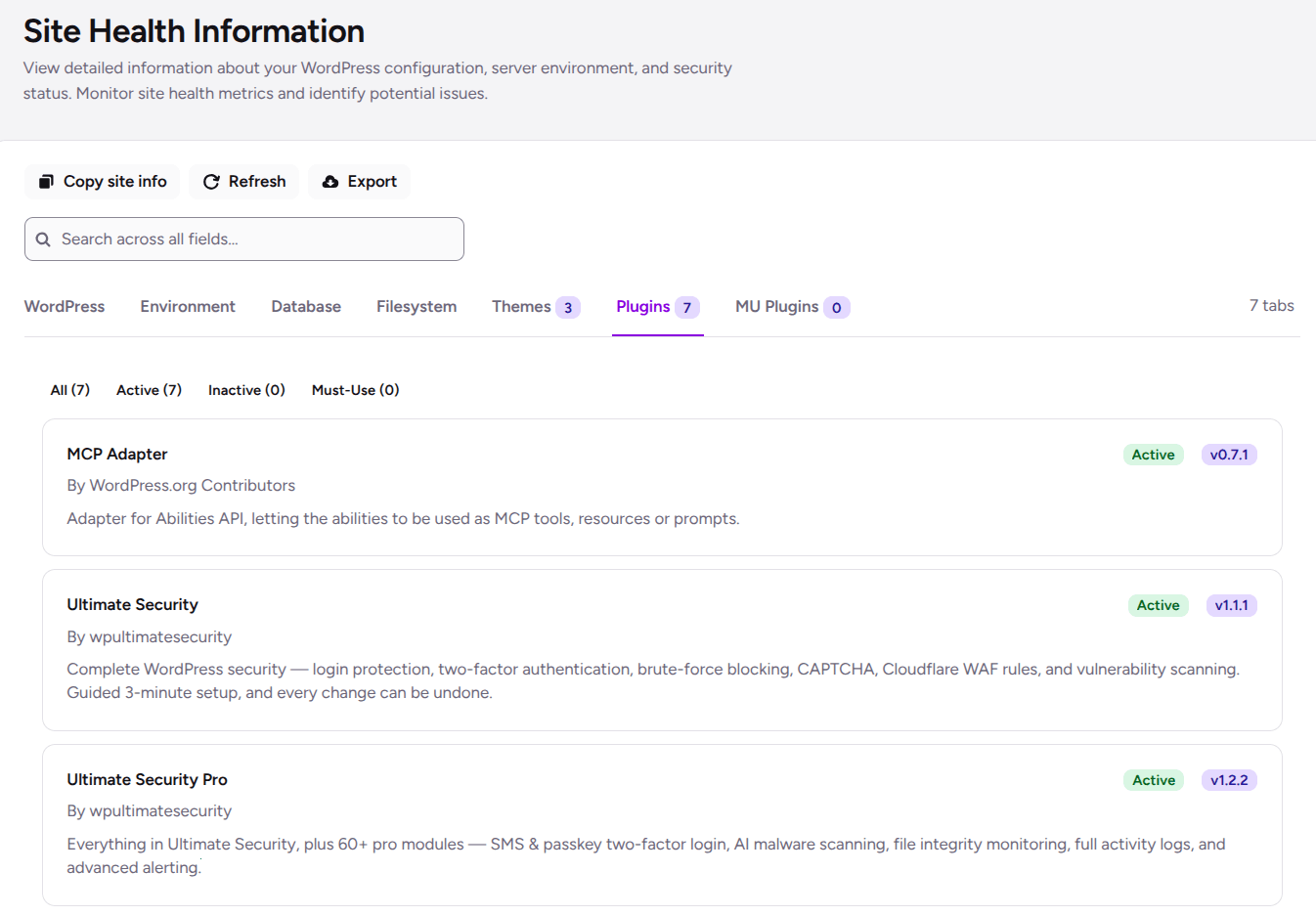The height and width of the screenshot is (916, 1316).
Task: Click Active badge beside v1.2.2
Action: coord(1154,780)
